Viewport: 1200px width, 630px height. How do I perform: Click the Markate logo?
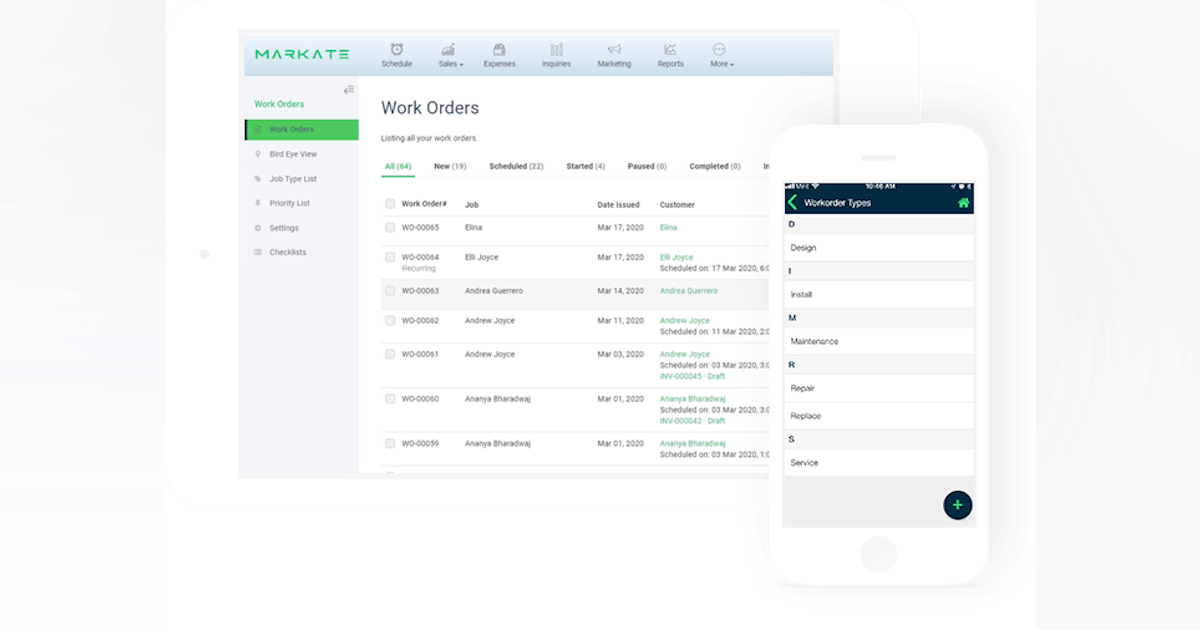tap(302, 54)
